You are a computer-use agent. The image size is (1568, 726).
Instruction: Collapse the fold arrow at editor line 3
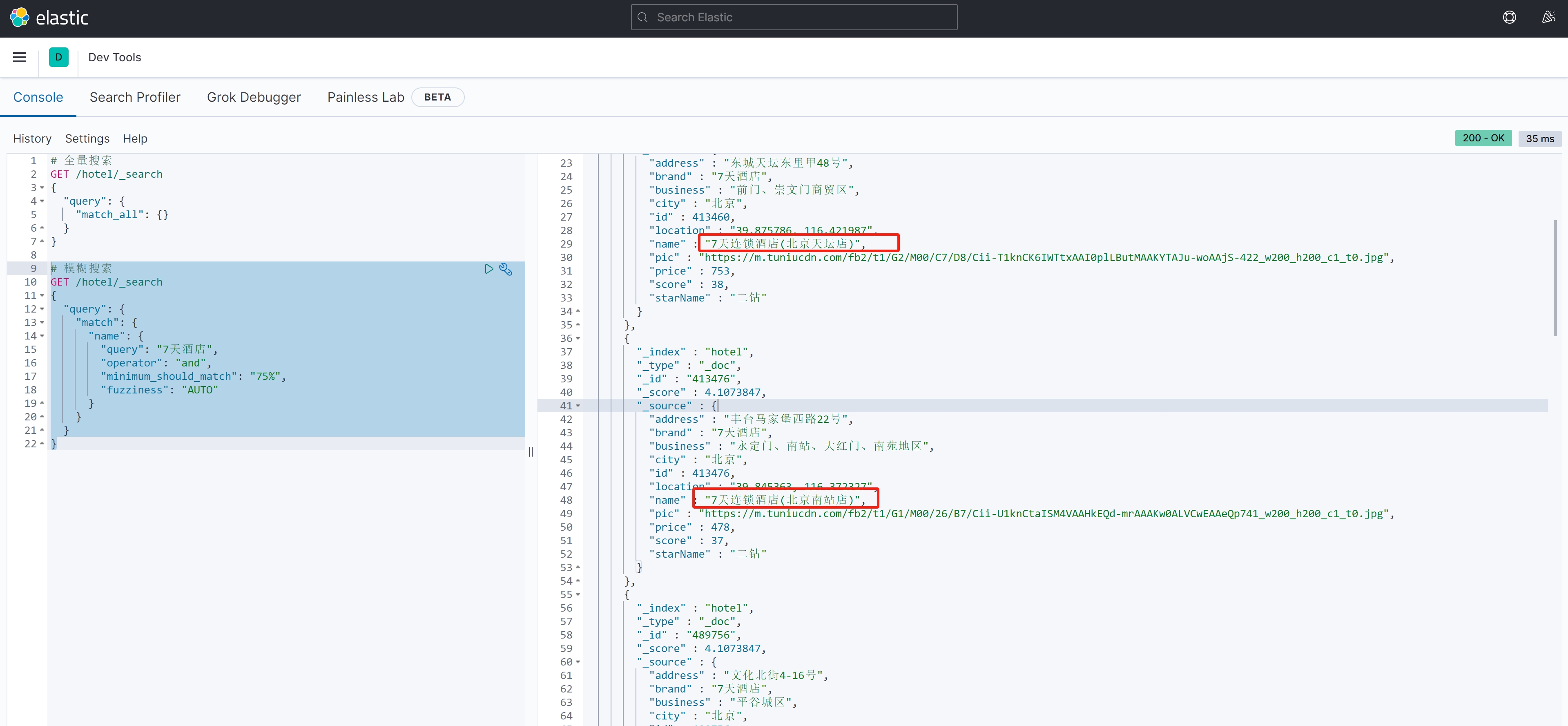point(42,188)
